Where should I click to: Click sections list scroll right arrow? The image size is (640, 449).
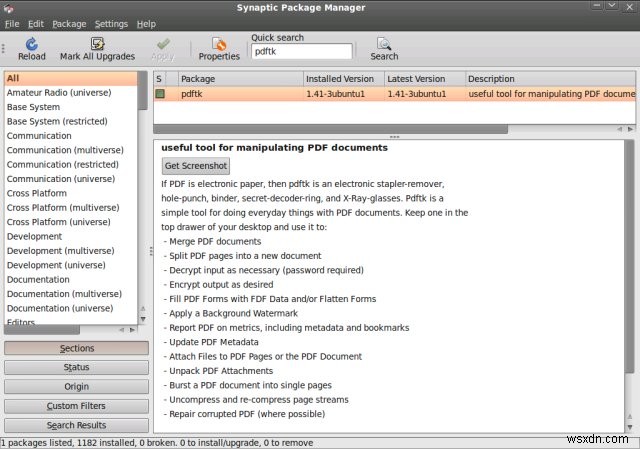coord(132,330)
